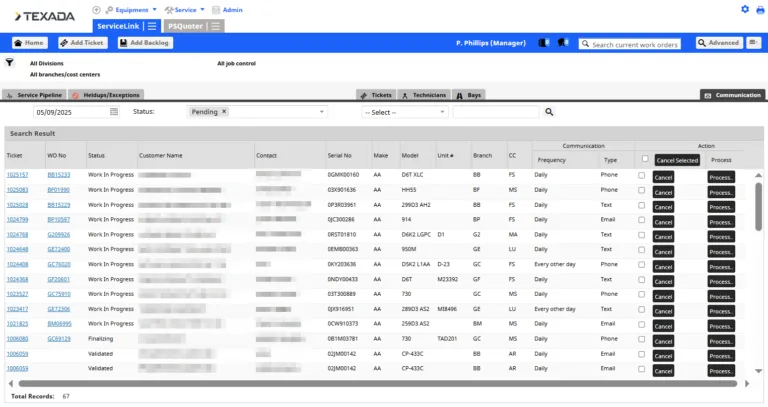The image size is (768, 407).
Task: Click the plus icon next to Equipment
Action: click(x=95, y=9)
